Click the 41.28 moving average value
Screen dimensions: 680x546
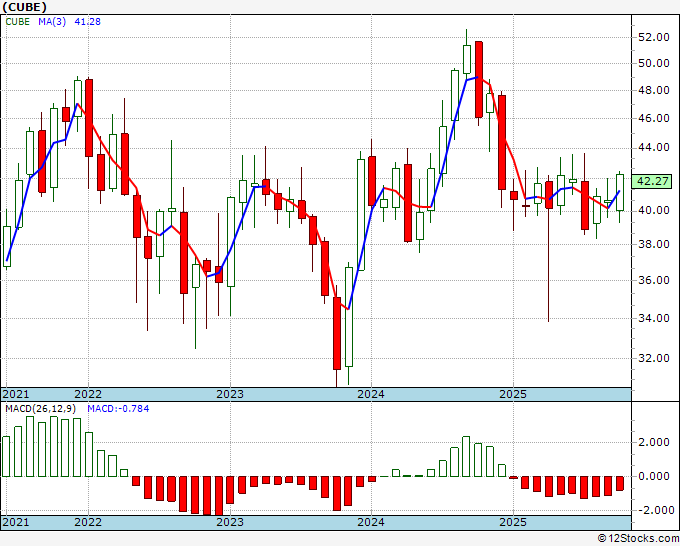[x=91, y=22]
